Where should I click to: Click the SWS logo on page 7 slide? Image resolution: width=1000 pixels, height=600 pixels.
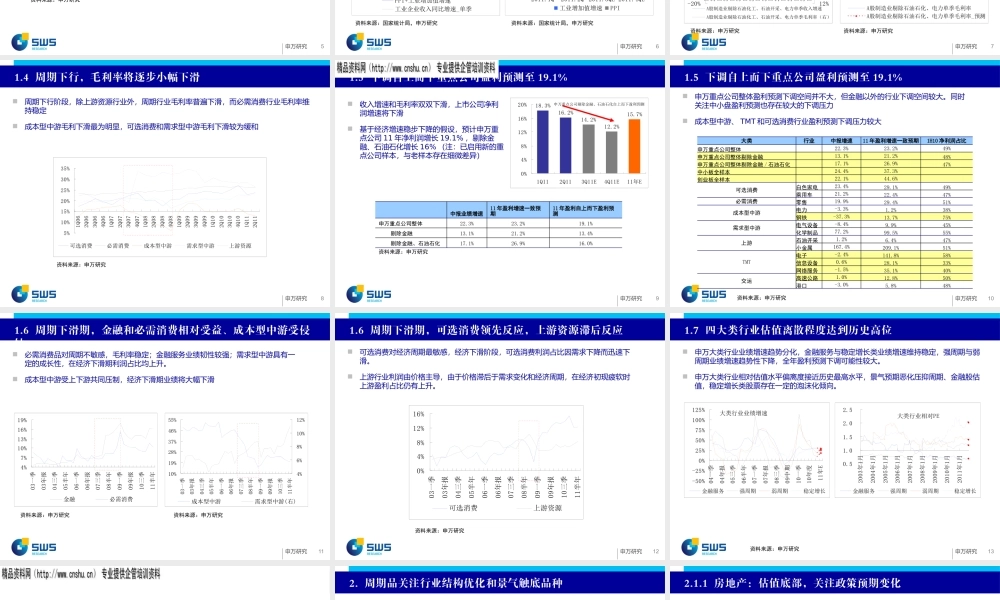(x=703, y=42)
